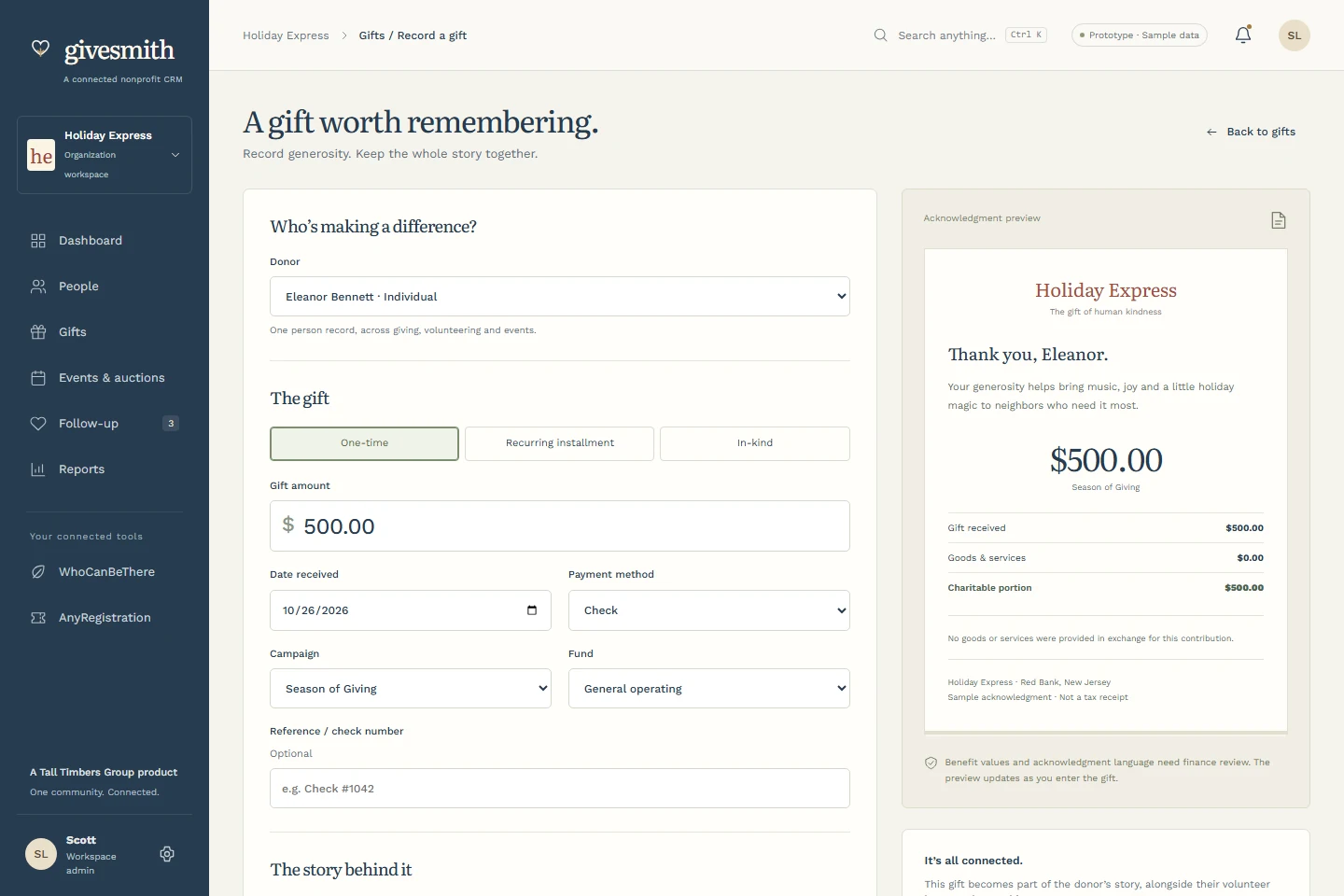
Task: Click the Gifts present icon
Action: (38, 332)
